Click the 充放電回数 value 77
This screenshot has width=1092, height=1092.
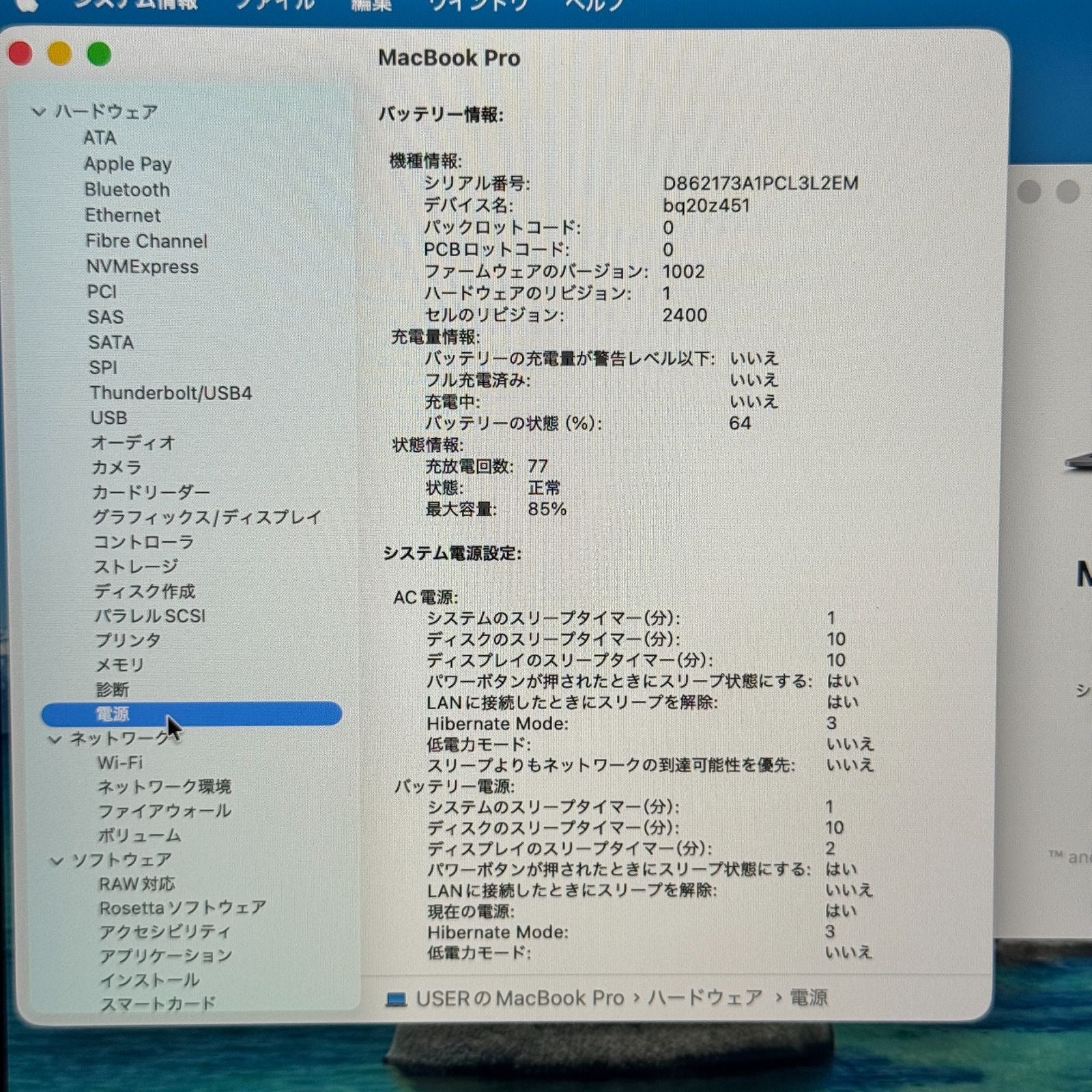point(538,466)
